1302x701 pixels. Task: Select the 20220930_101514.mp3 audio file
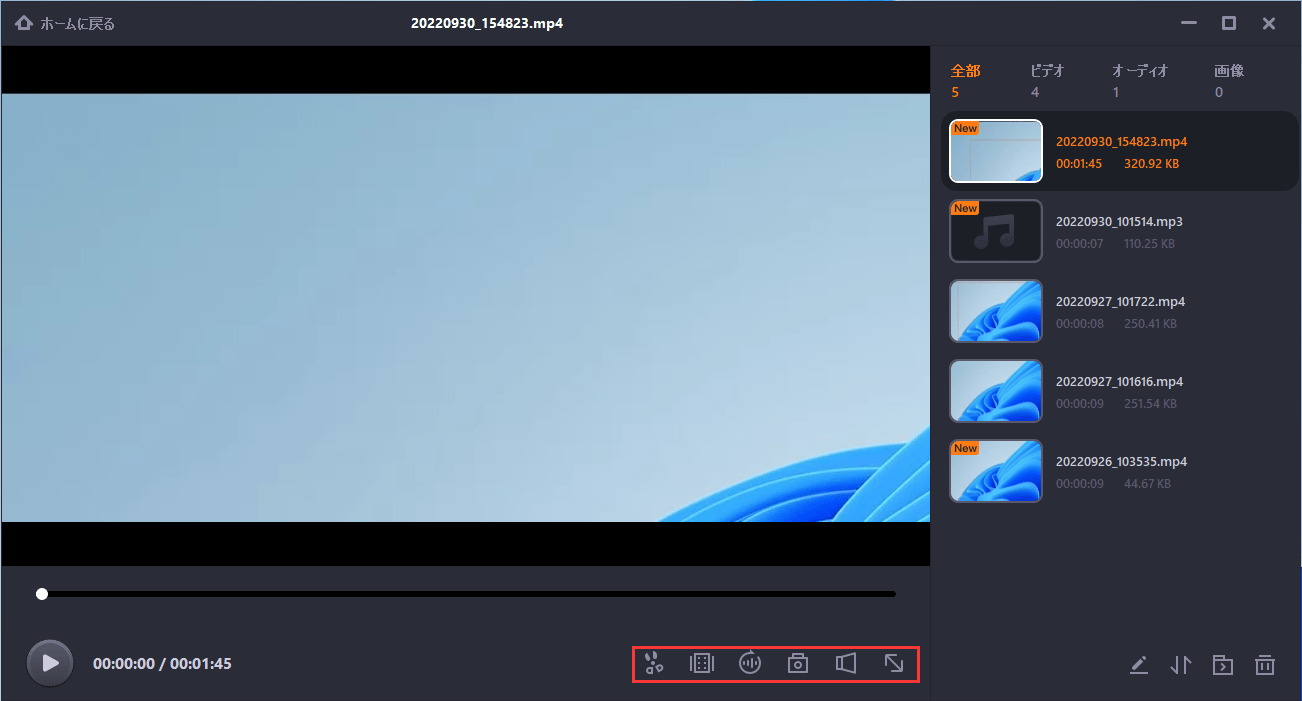[1119, 222]
